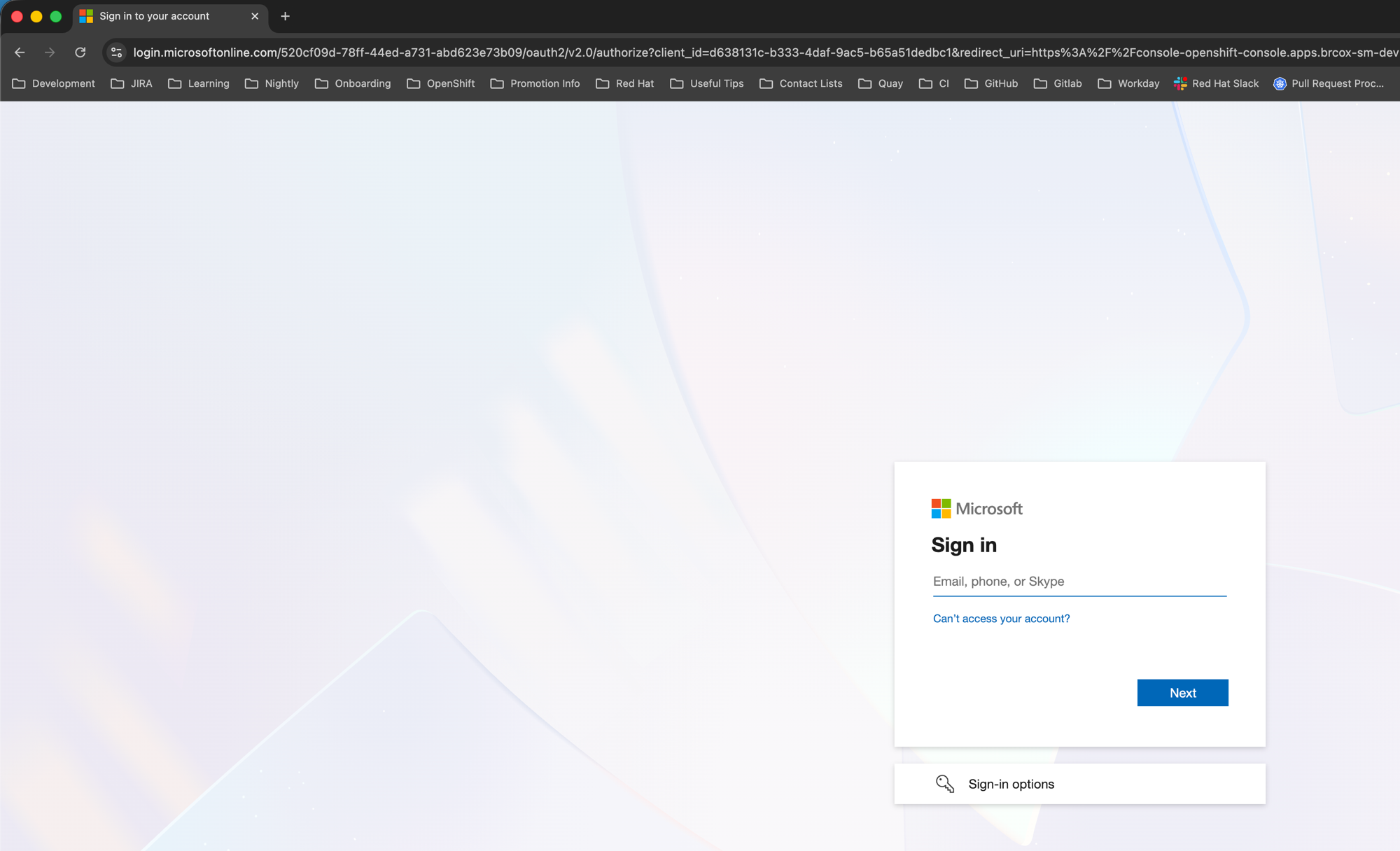The height and width of the screenshot is (851, 1400).
Task: Open the GitHub bookmarks folder
Action: click(991, 83)
